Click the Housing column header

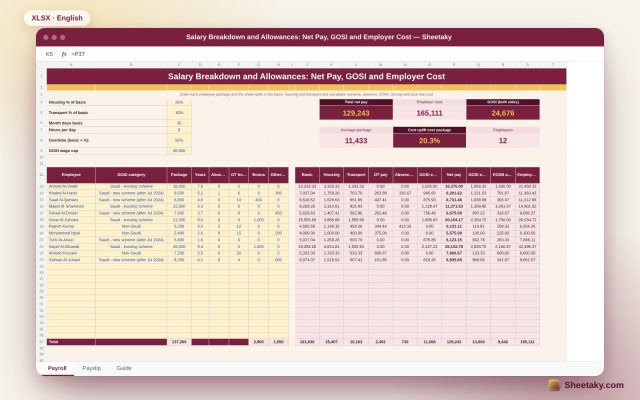click(331, 175)
